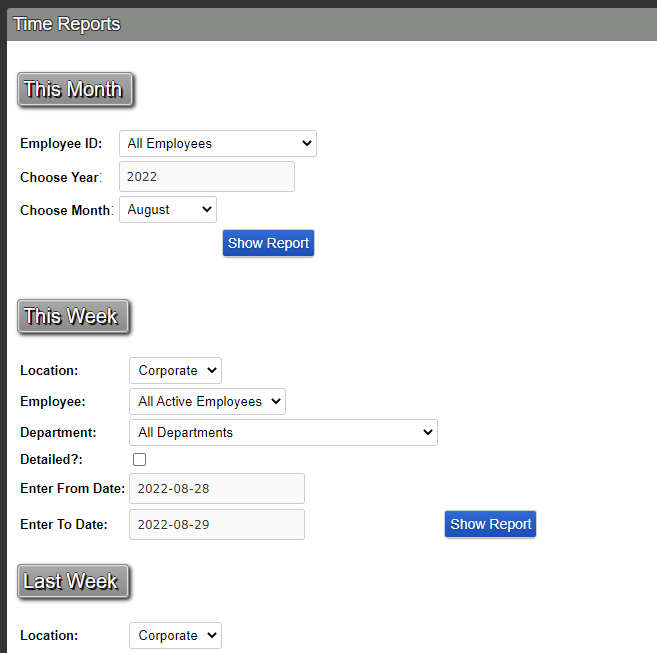The width and height of the screenshot is (657, 653).
Task: Click the This Week section header
Action: pos(72,317)
